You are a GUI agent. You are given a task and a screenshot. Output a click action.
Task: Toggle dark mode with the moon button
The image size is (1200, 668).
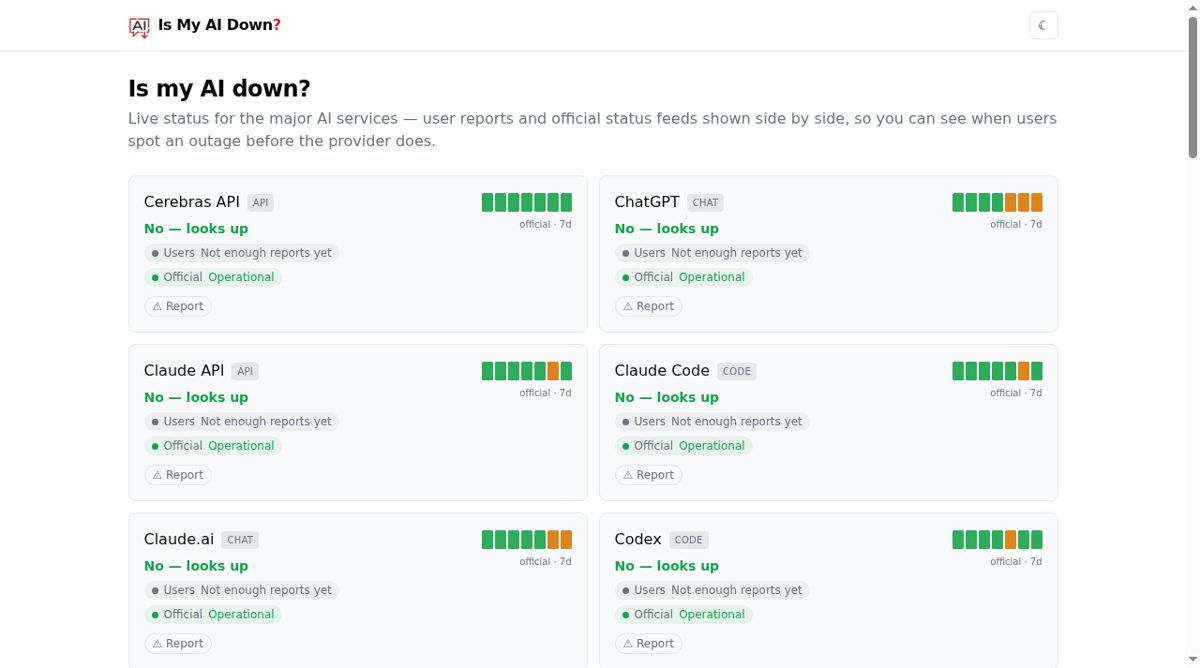click(1043, 25)
